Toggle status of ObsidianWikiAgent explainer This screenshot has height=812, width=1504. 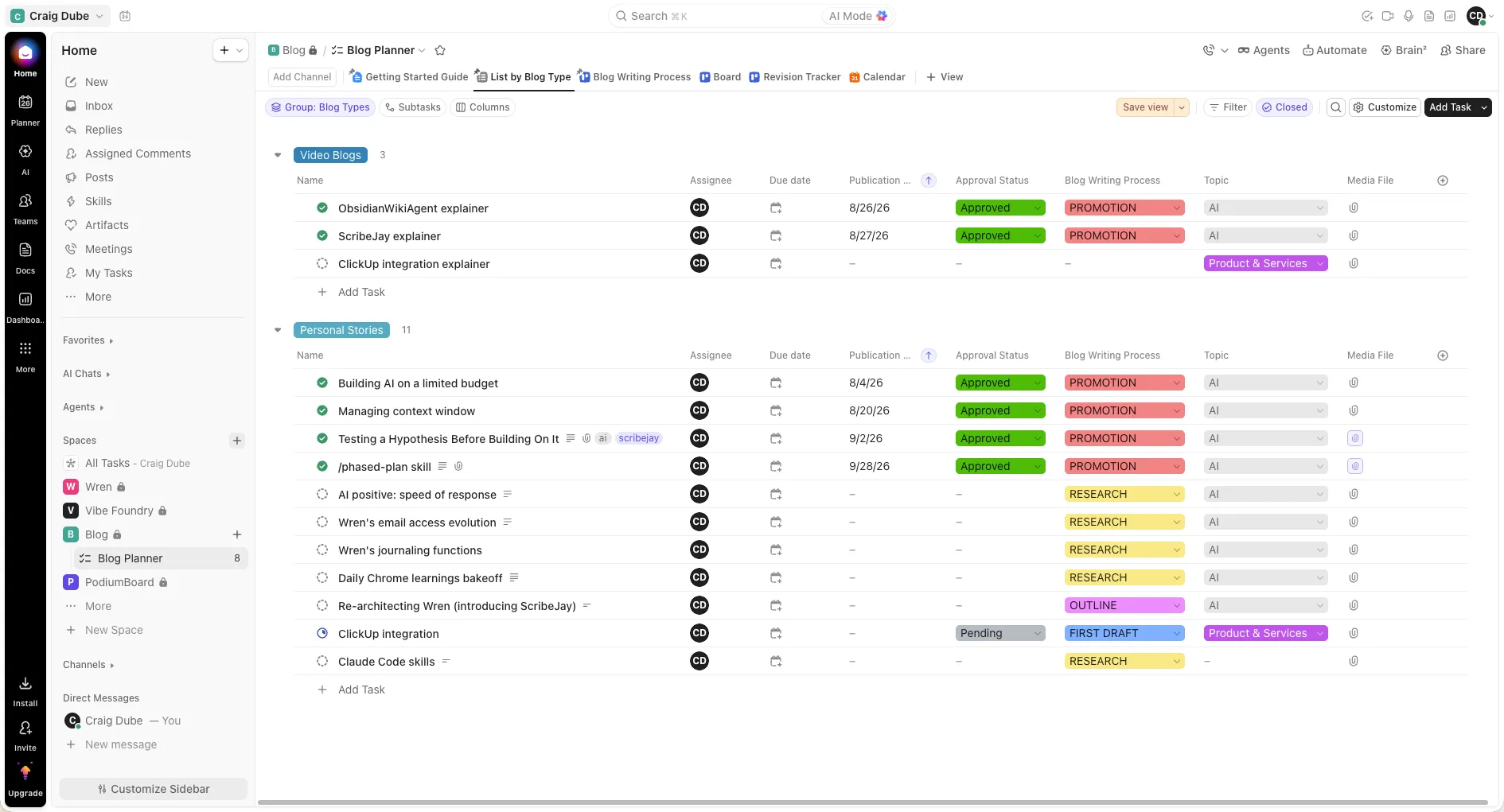pos(322,208)
